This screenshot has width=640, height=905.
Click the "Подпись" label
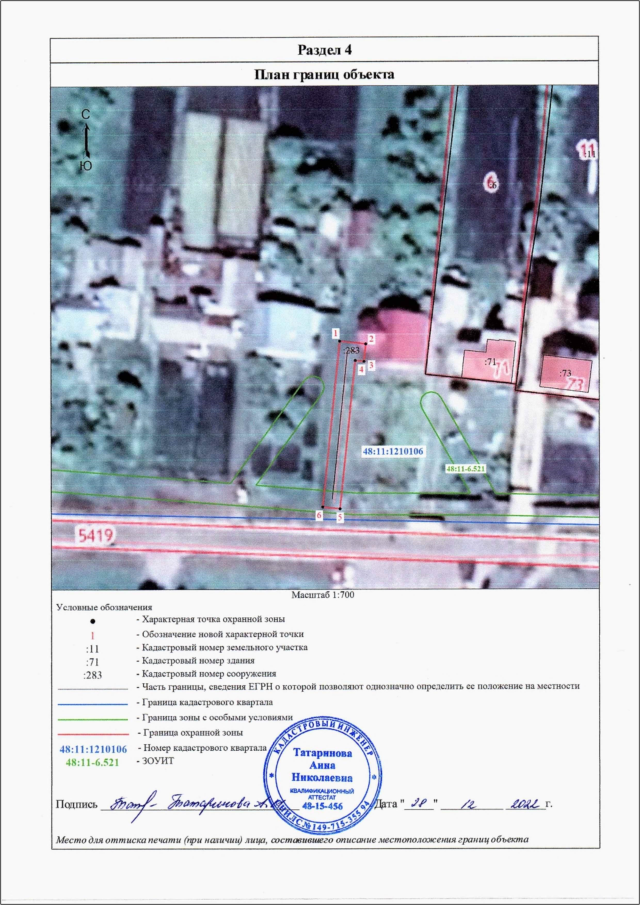pos(76,805)
